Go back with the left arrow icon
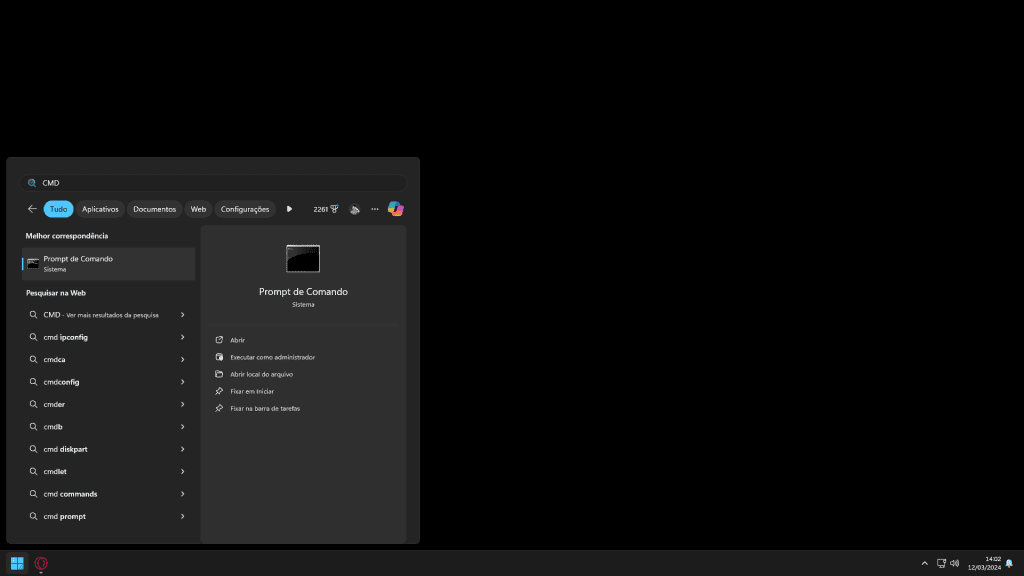Screen dimensions: 1024x576 point(32,209)
